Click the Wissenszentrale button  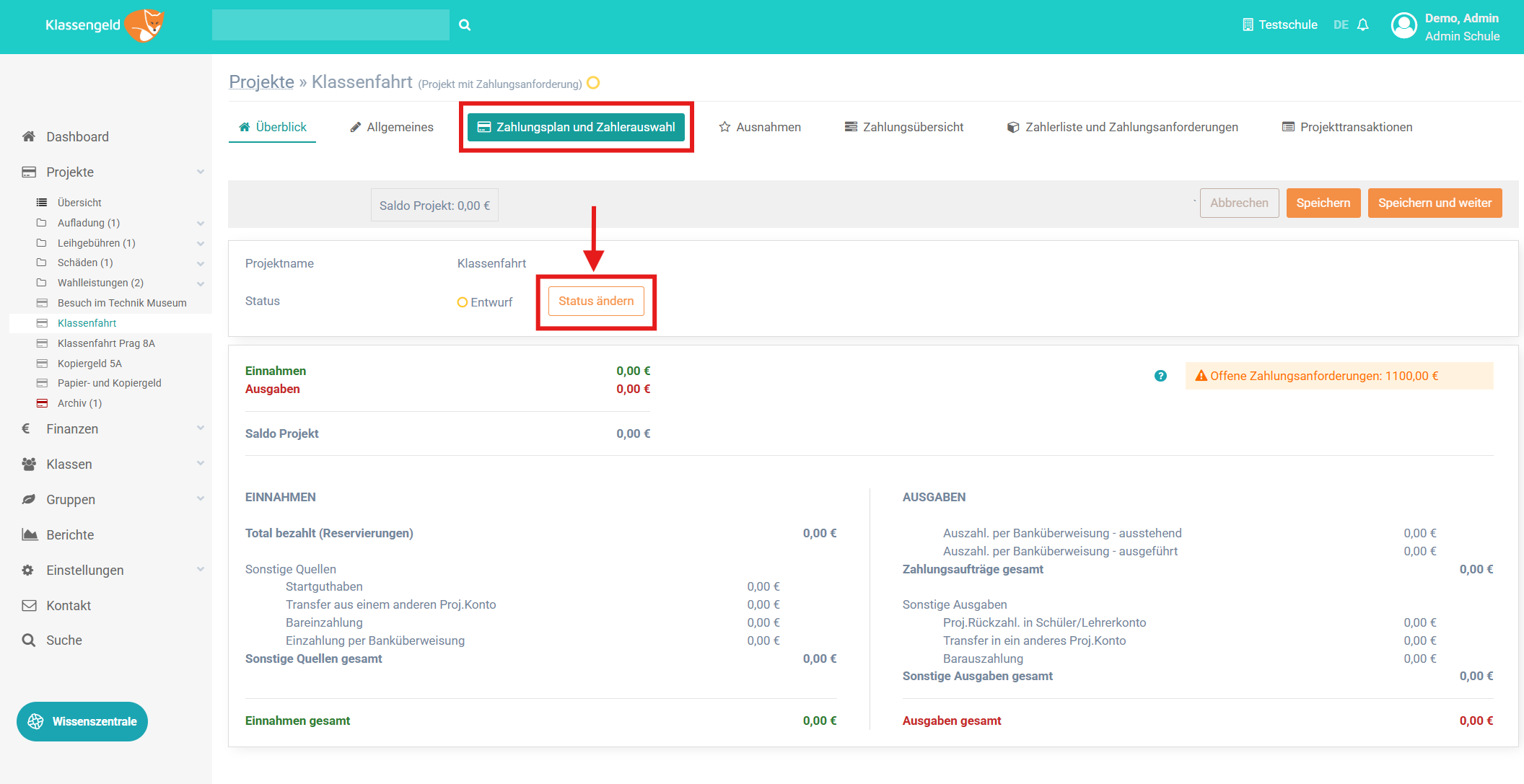tap(82, 721)
